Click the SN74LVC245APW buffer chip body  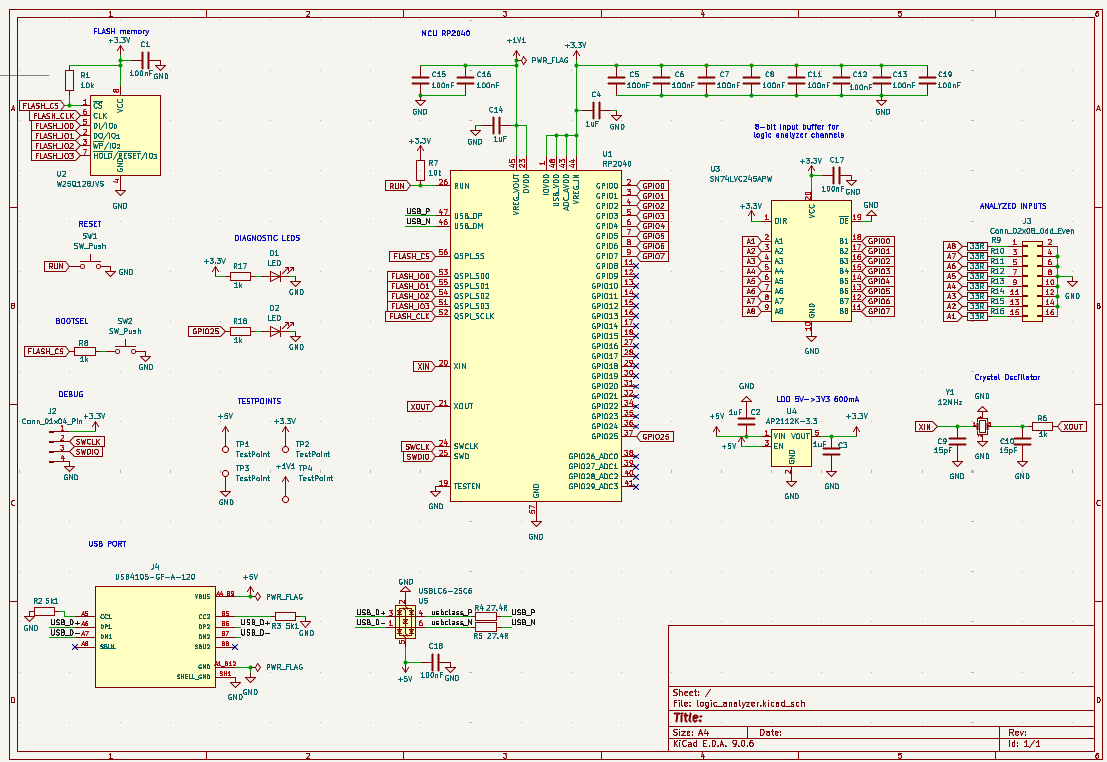810,261
